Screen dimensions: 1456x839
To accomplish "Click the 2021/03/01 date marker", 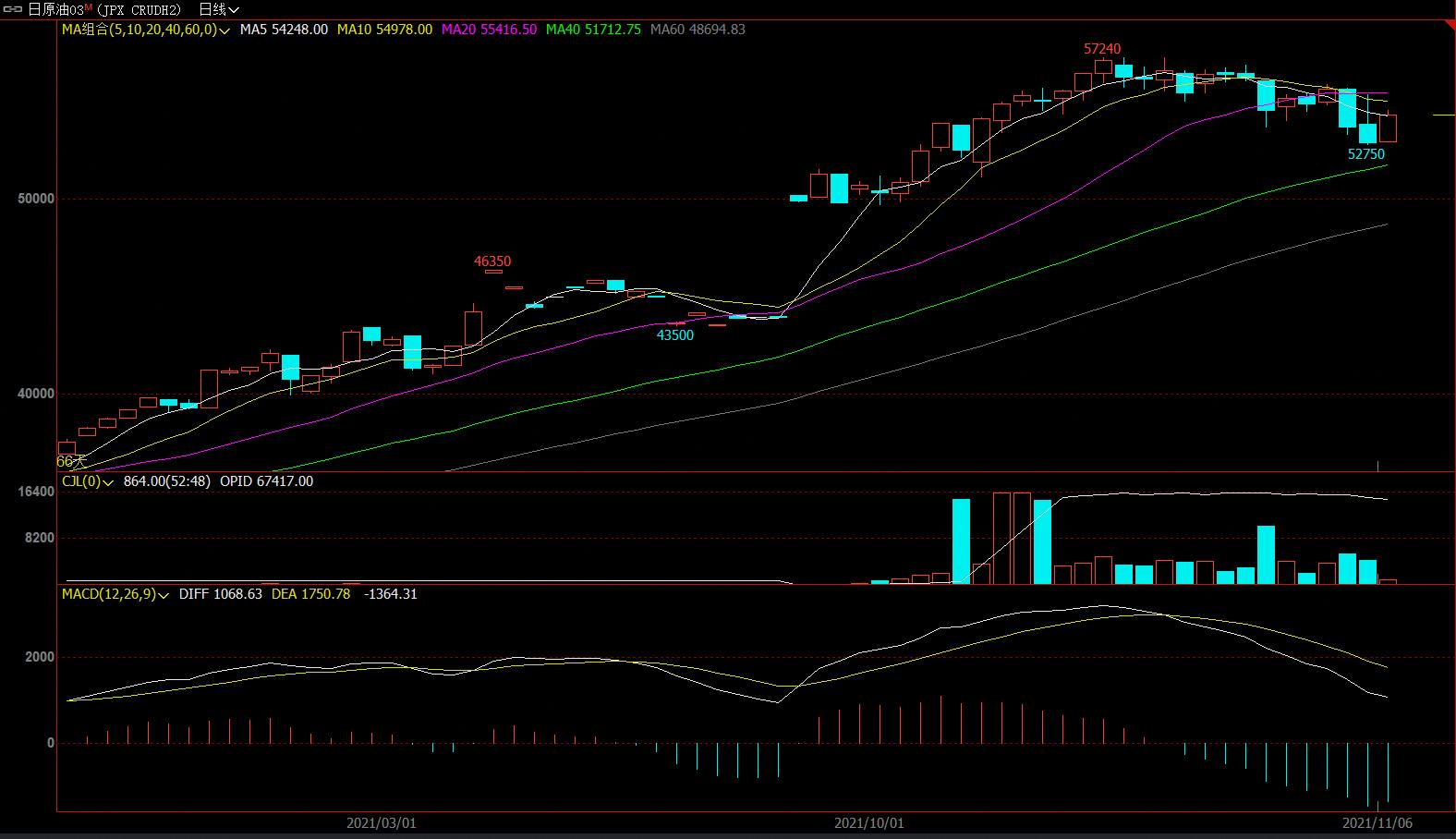I will 382,822.
